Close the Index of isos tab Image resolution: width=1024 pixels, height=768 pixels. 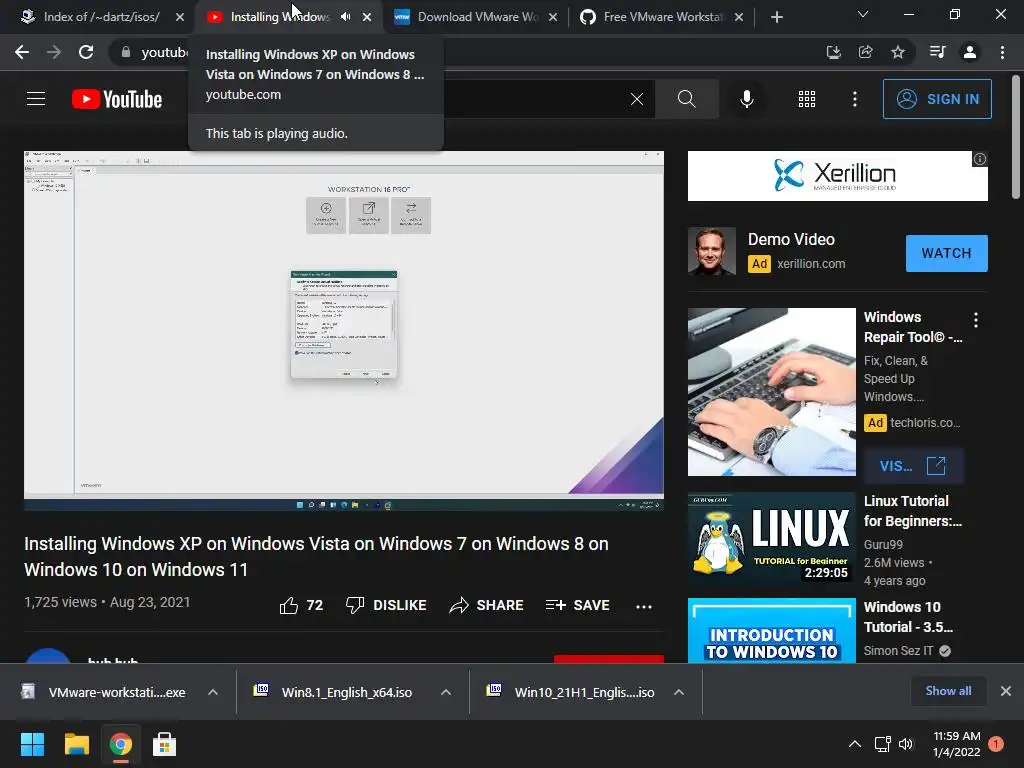[180, 17]
